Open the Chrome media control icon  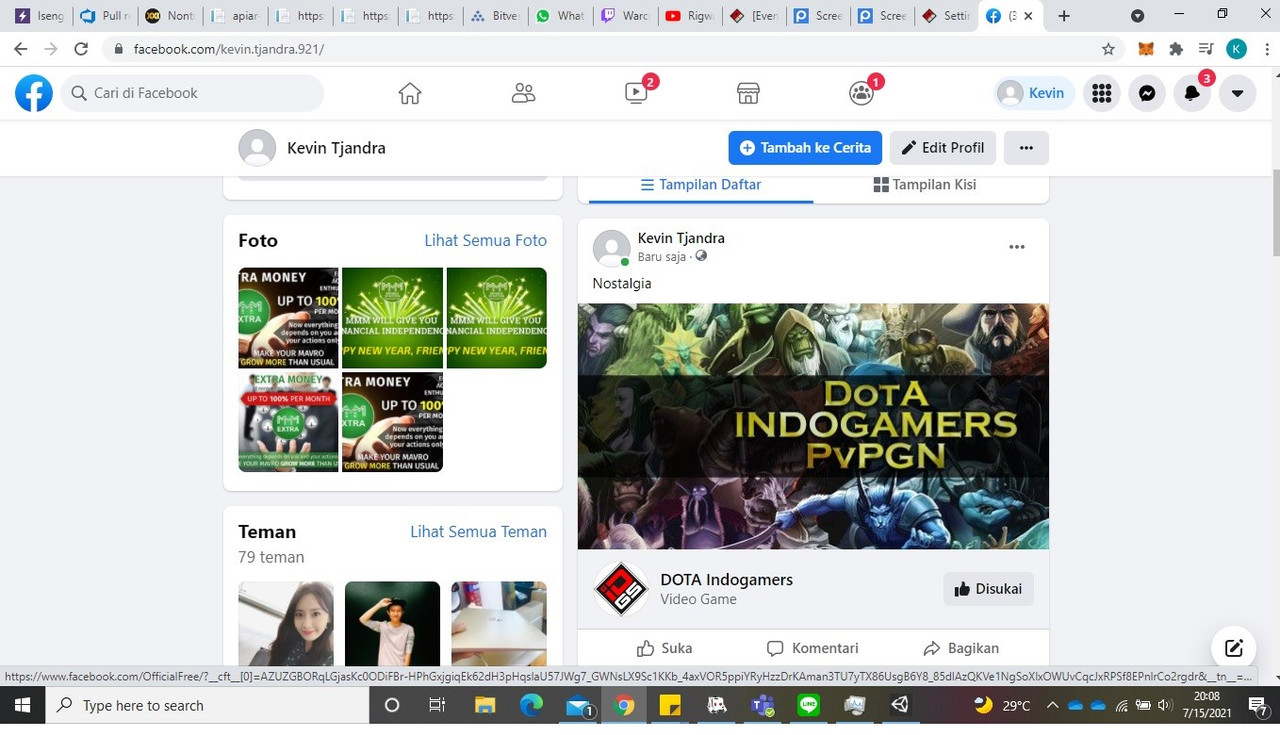click(x=1206, y=48)
